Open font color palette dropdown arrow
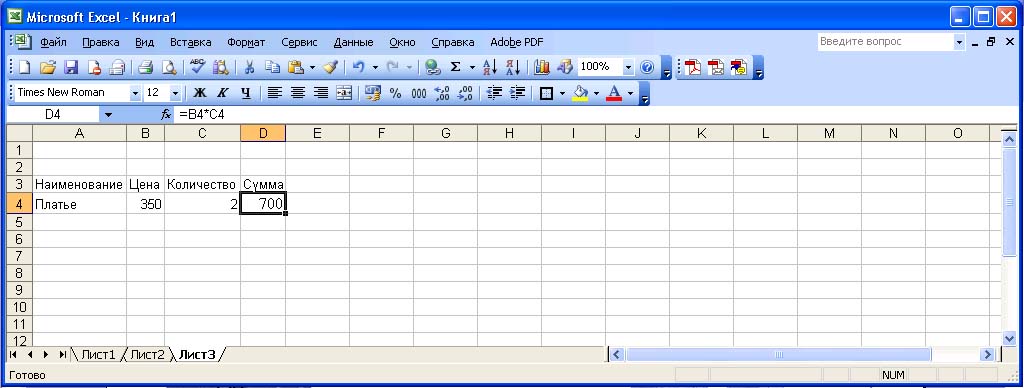The image size is (1024, 388). pyautogui.click(x=630, y=93)
